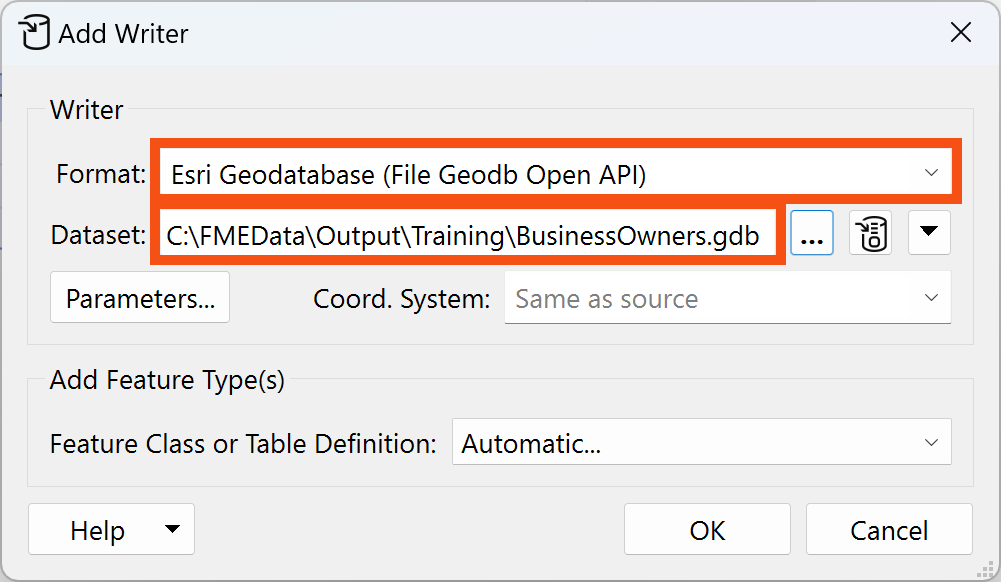Close the Add Writer dialog
Screen dimensions: 1001x582
pos(960,33)
